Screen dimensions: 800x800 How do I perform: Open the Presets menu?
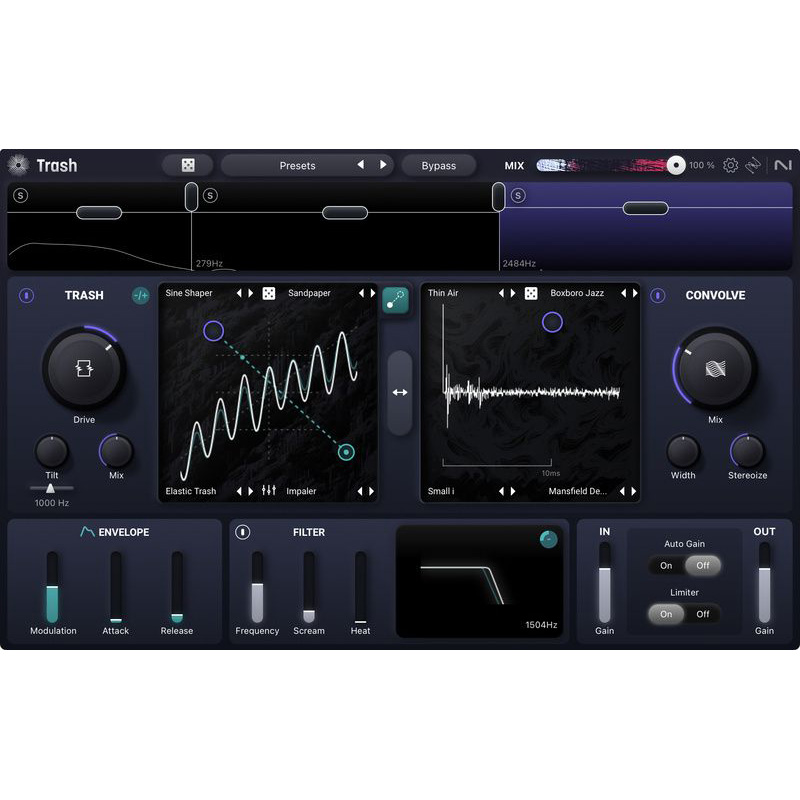[297, 165]
